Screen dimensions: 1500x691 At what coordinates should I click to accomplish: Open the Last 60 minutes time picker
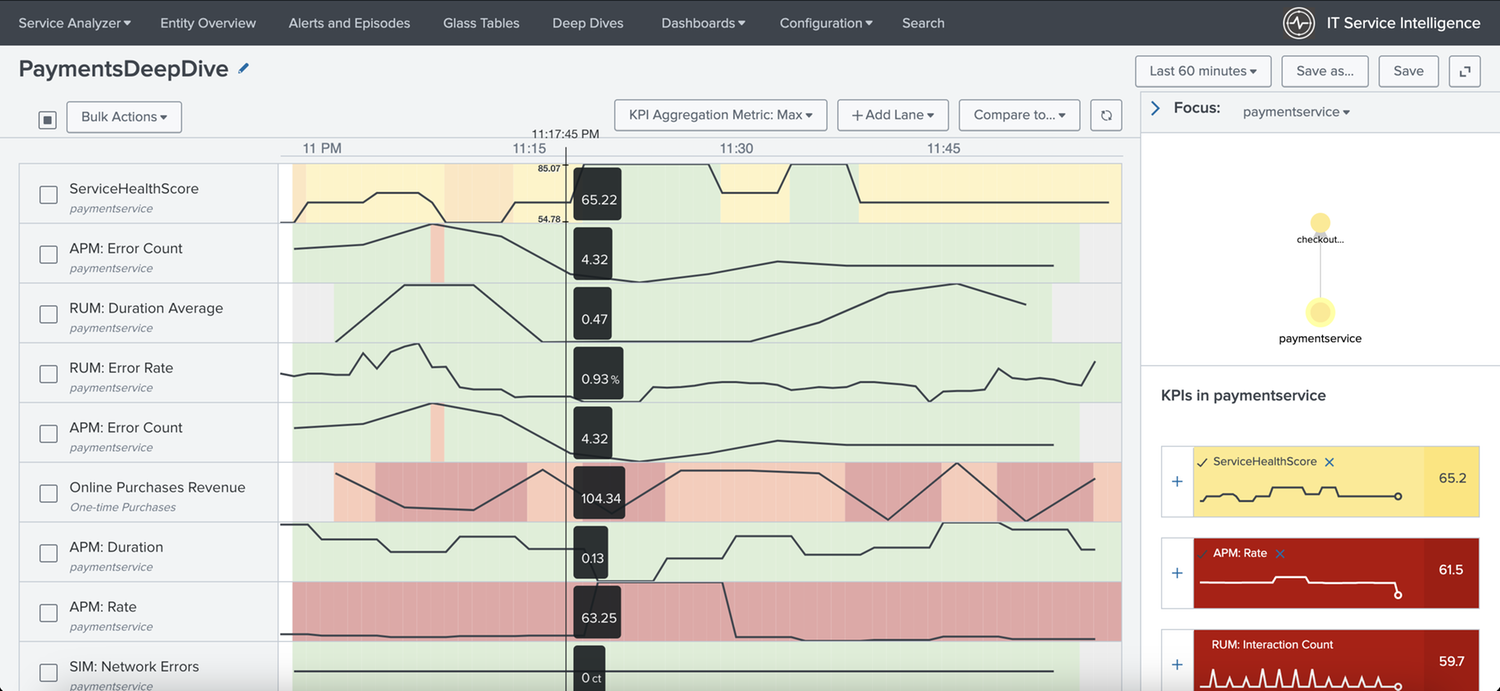[1202, 71]
